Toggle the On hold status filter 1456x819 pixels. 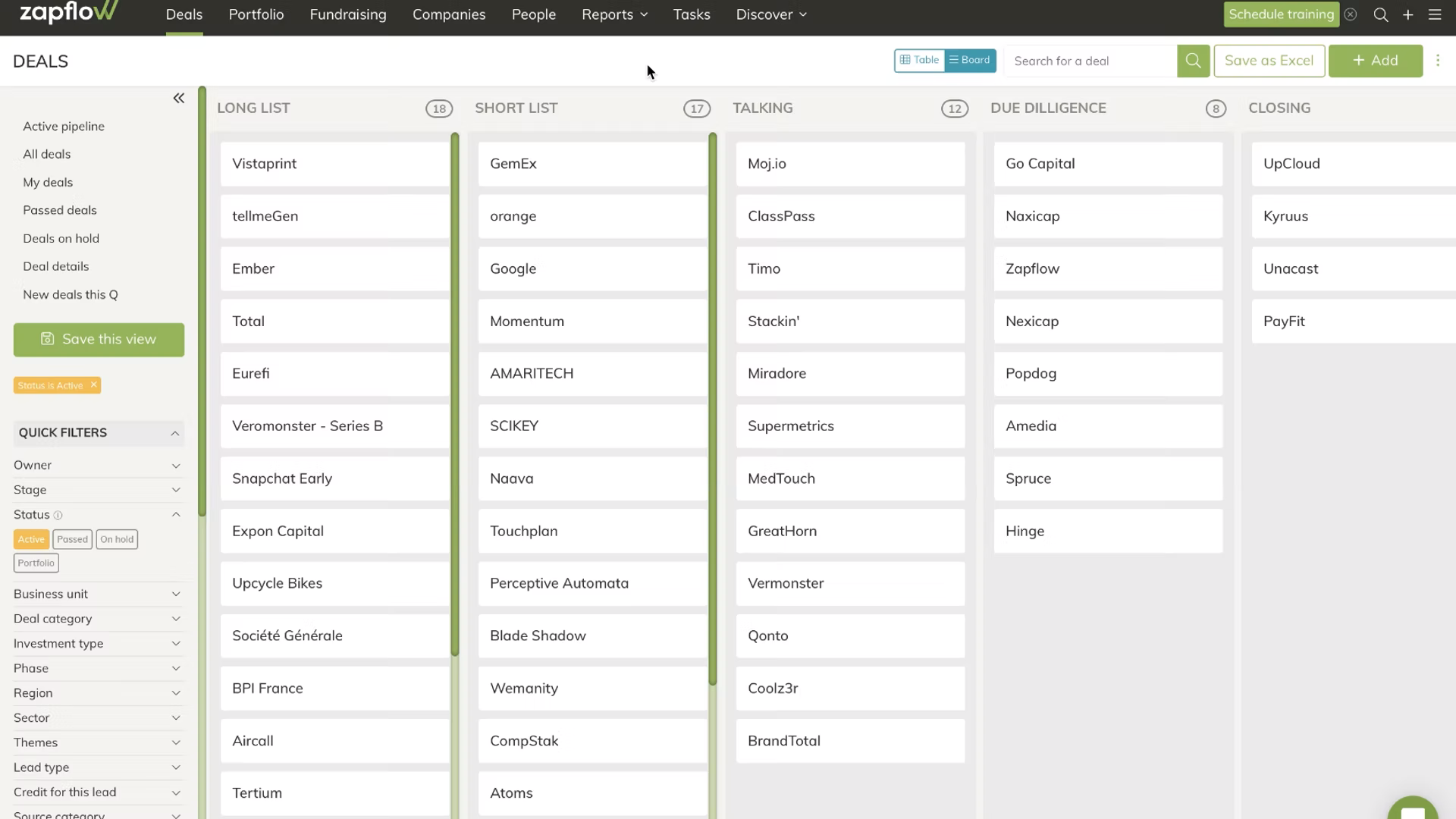117,539
